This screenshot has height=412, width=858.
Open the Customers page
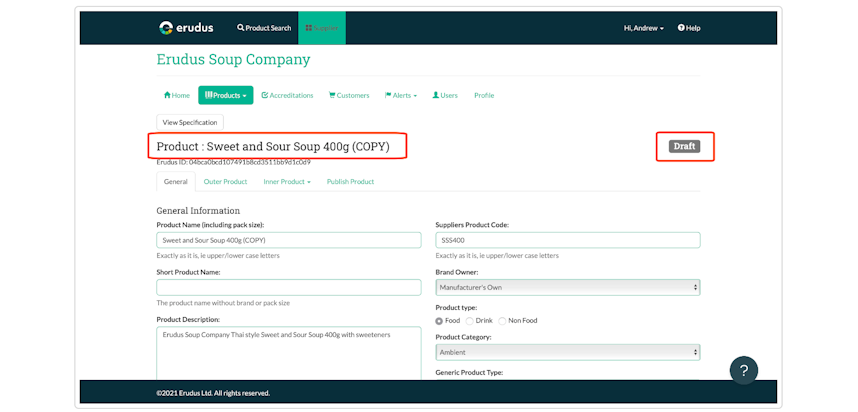[x=349, y=95]
